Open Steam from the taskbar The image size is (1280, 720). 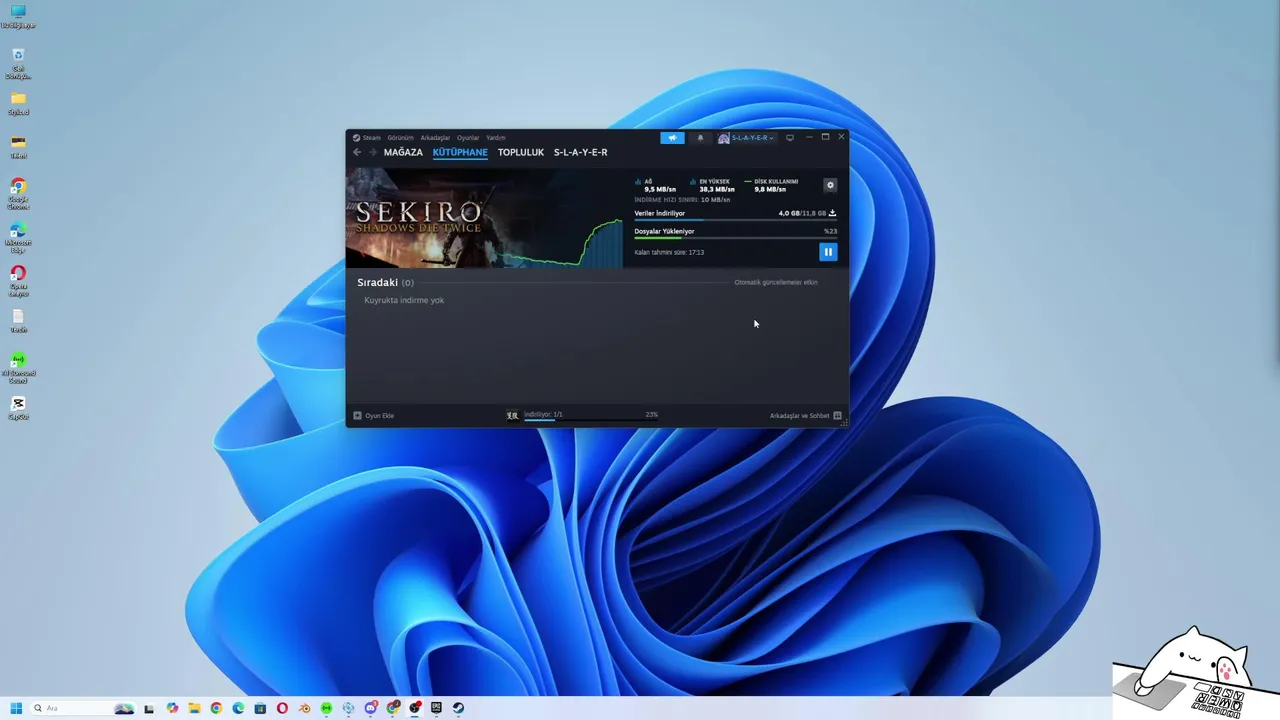[458, 708]
